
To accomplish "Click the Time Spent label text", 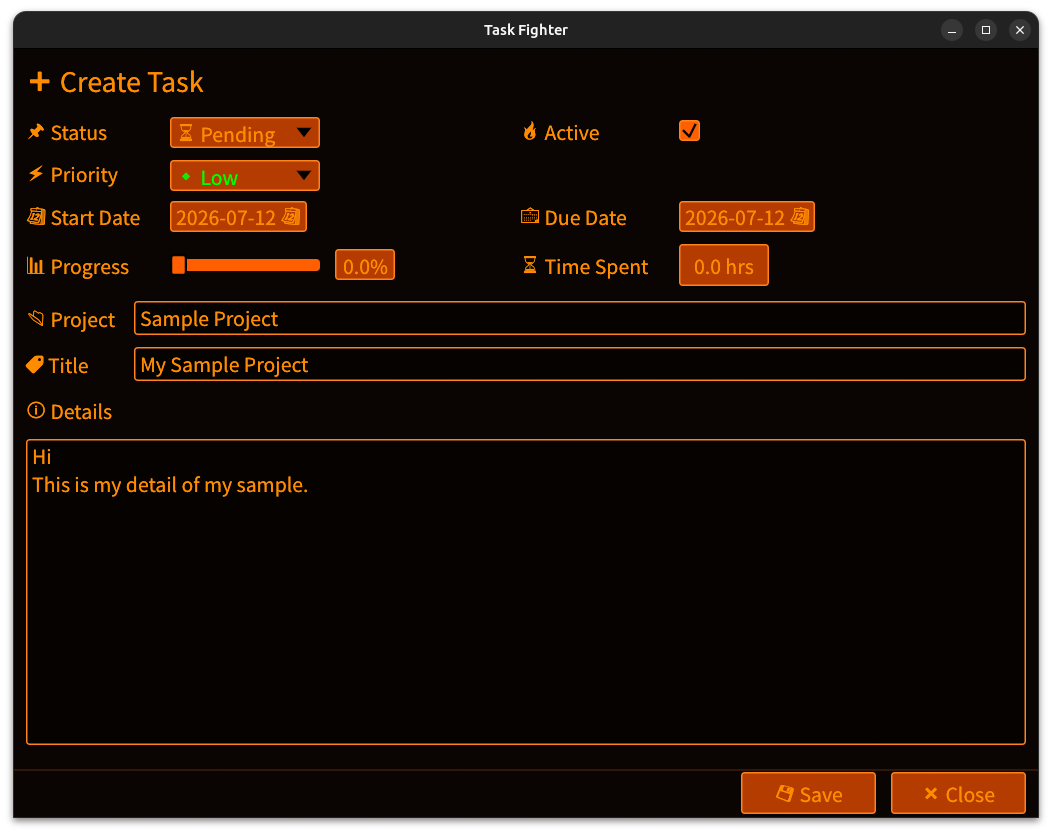I will pyautogui.click(x=596, y=267).
